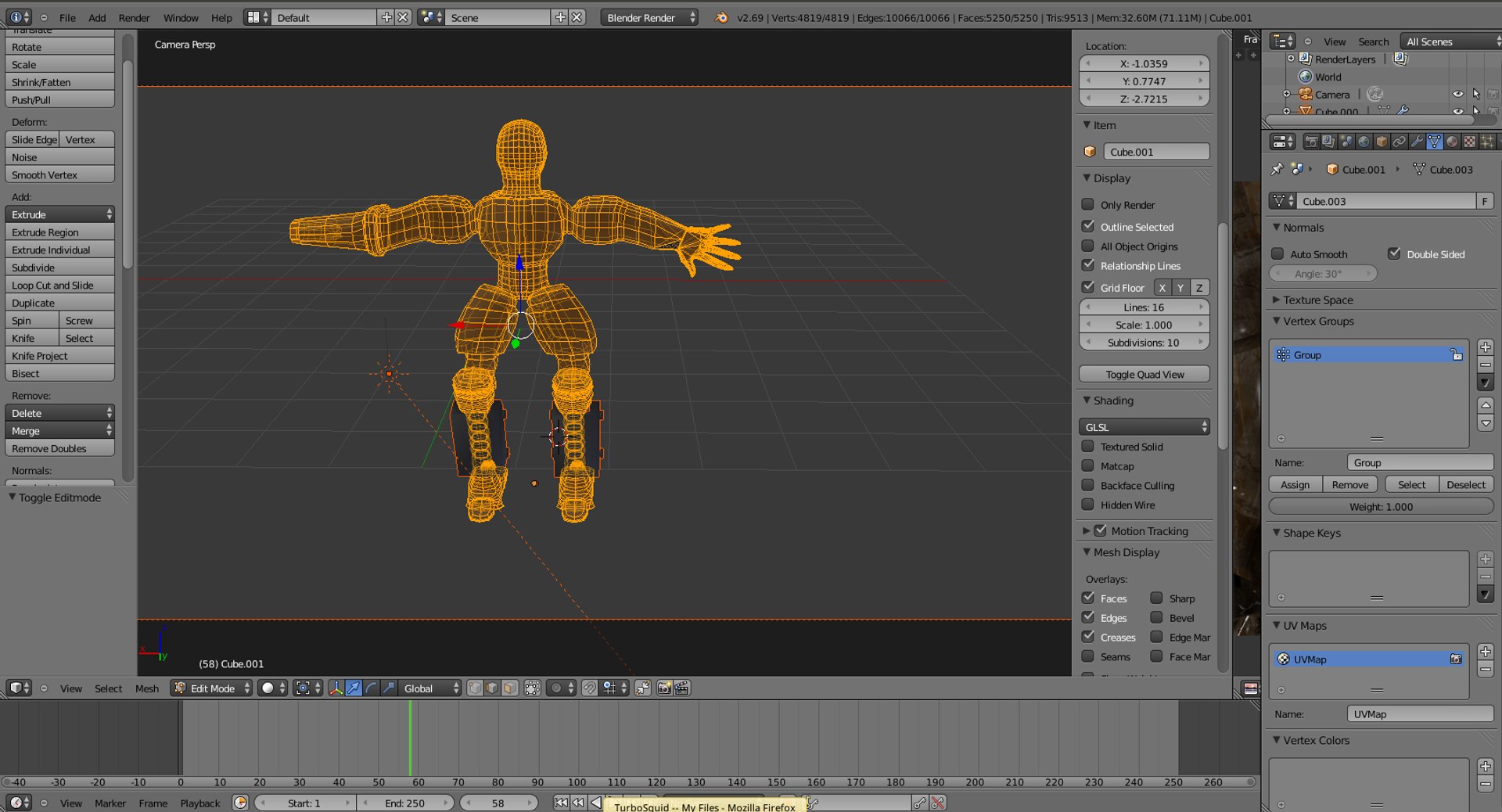Screen dimensions: 1502x812
Task: Click the grid Scale 1.000 field
Action: coord(1144,325)
